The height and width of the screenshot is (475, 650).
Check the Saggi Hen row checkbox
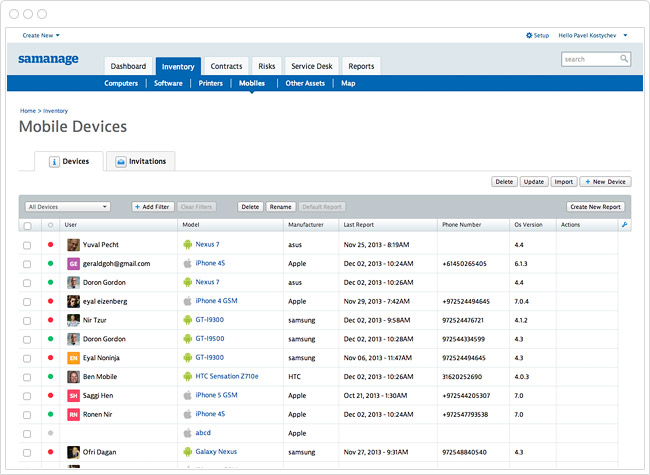[27, 396]
